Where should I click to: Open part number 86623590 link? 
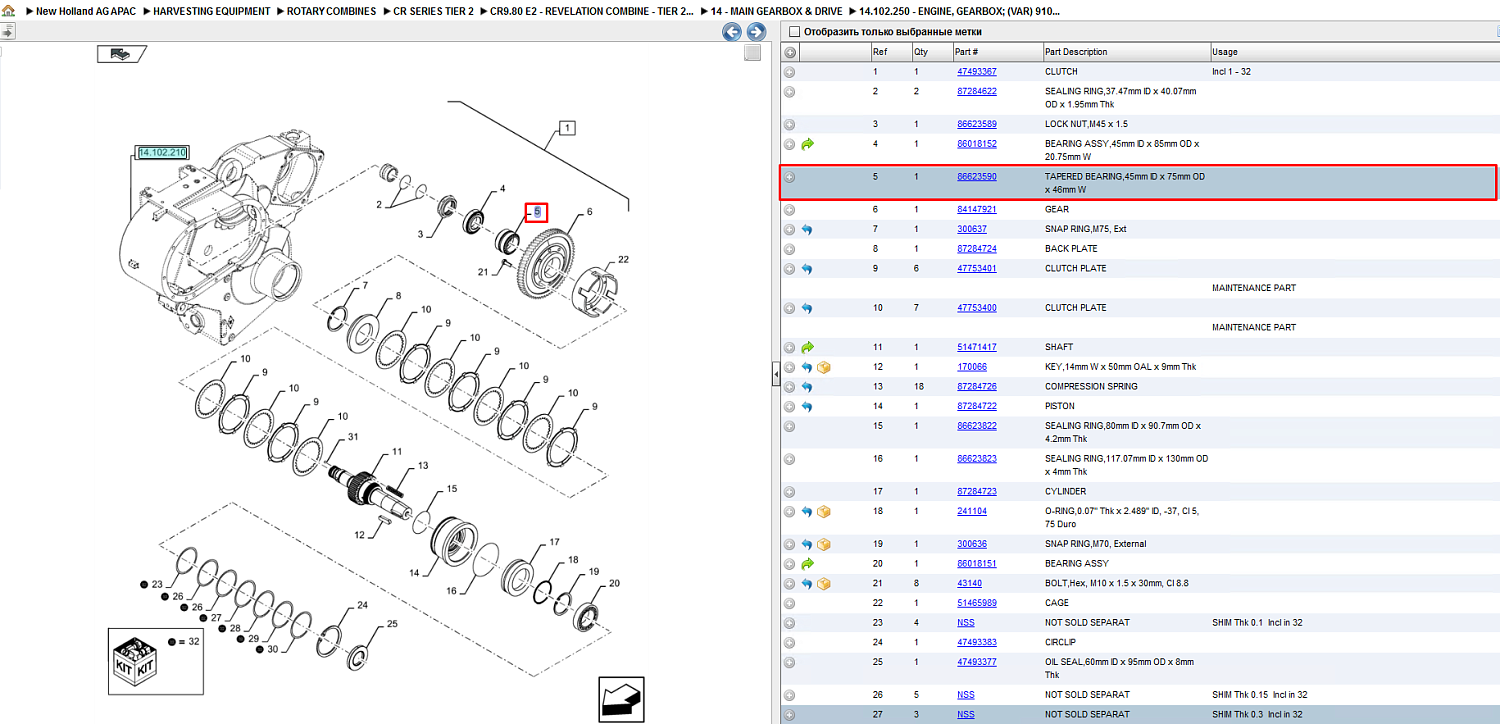coord(977,177)
